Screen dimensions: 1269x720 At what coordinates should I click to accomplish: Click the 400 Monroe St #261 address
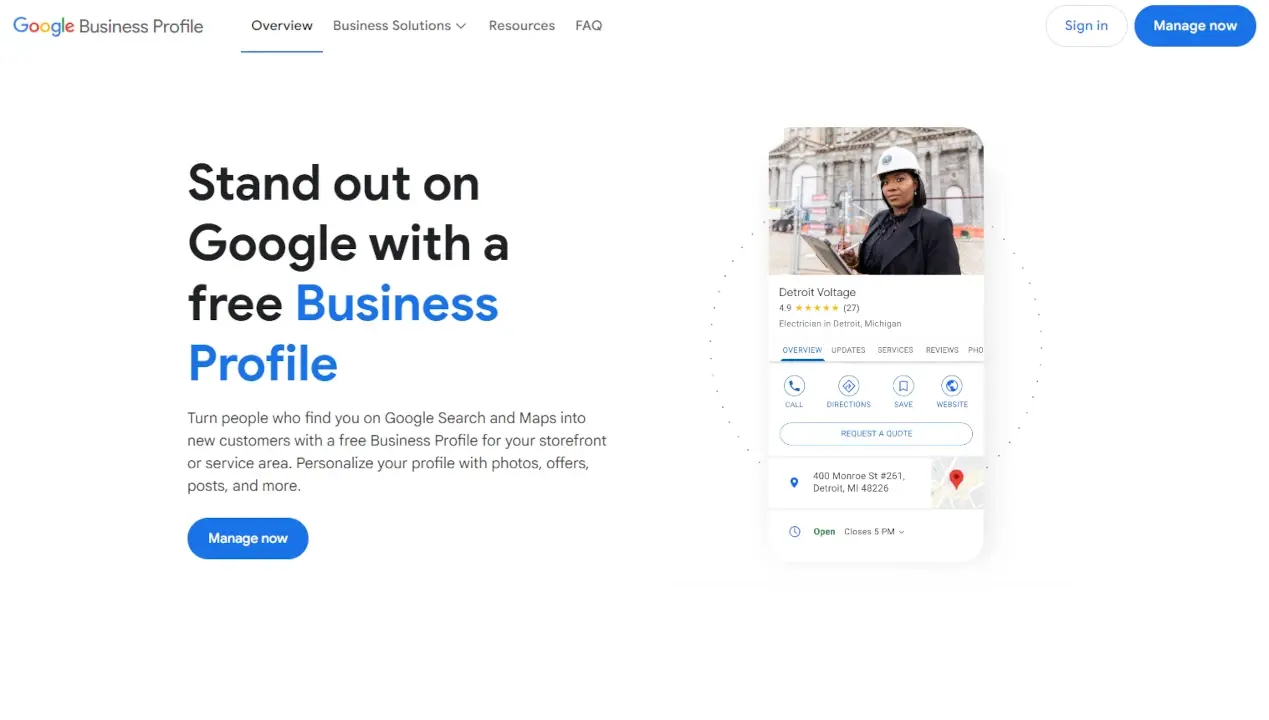point(858,482)
